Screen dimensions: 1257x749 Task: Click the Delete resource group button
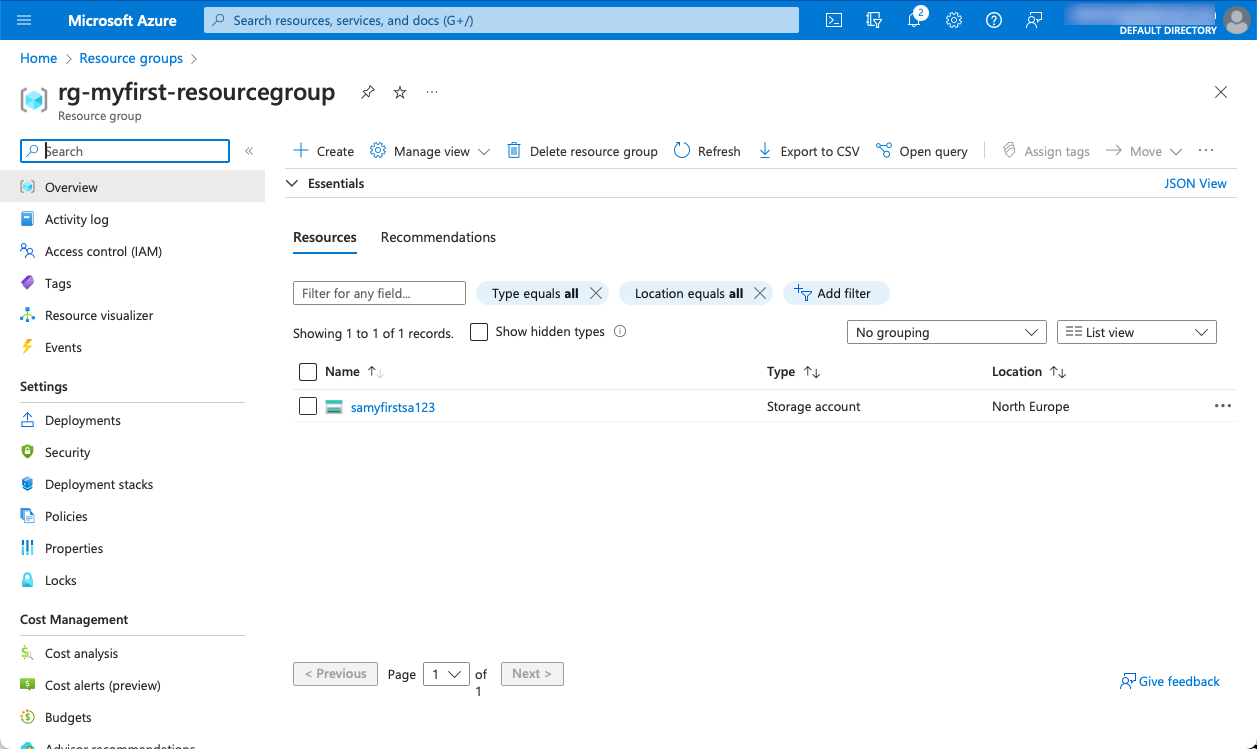[x=582, y=151]
